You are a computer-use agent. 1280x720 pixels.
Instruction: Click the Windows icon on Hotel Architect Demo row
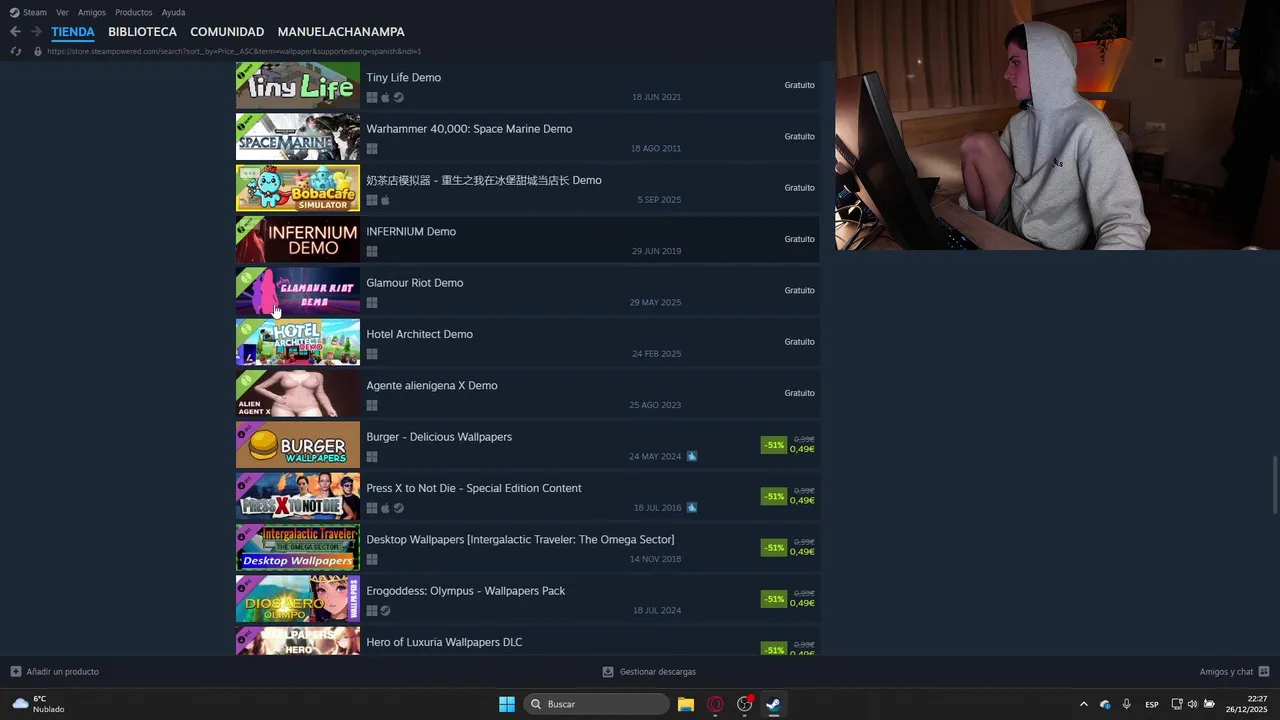tap(372, 354)
